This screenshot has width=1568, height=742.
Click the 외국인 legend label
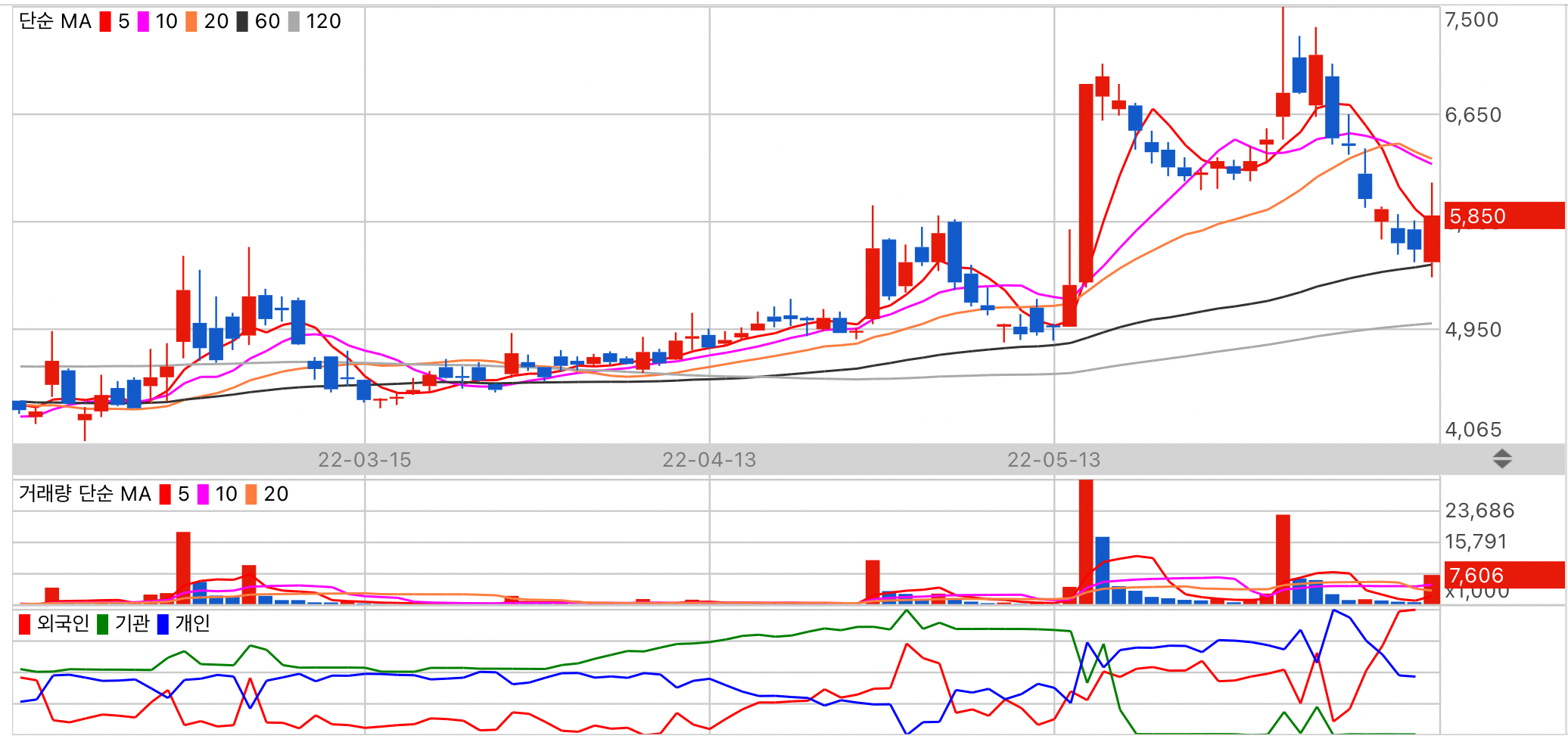63,623
